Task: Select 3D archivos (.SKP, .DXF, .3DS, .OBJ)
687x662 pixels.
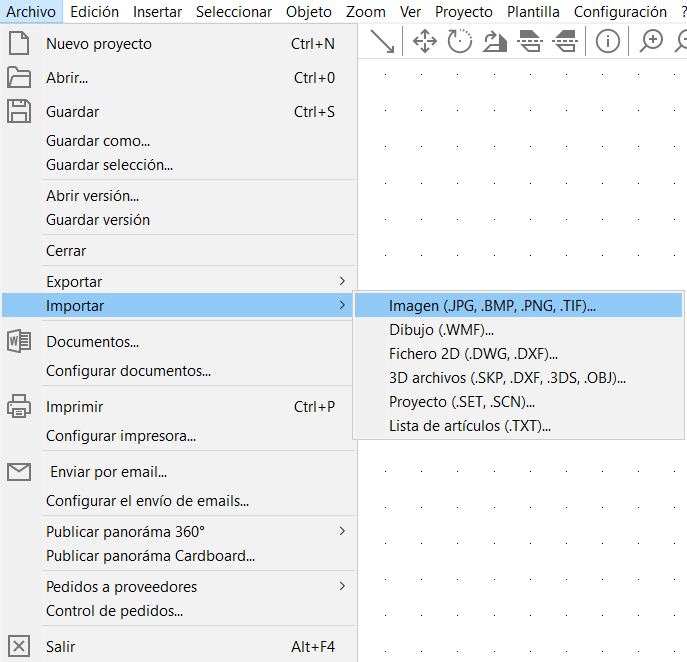Action: (x=507, y=378)
